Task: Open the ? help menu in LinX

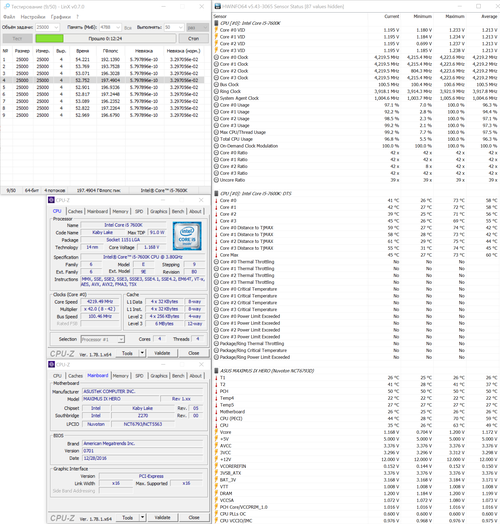Action: [78, 17]
